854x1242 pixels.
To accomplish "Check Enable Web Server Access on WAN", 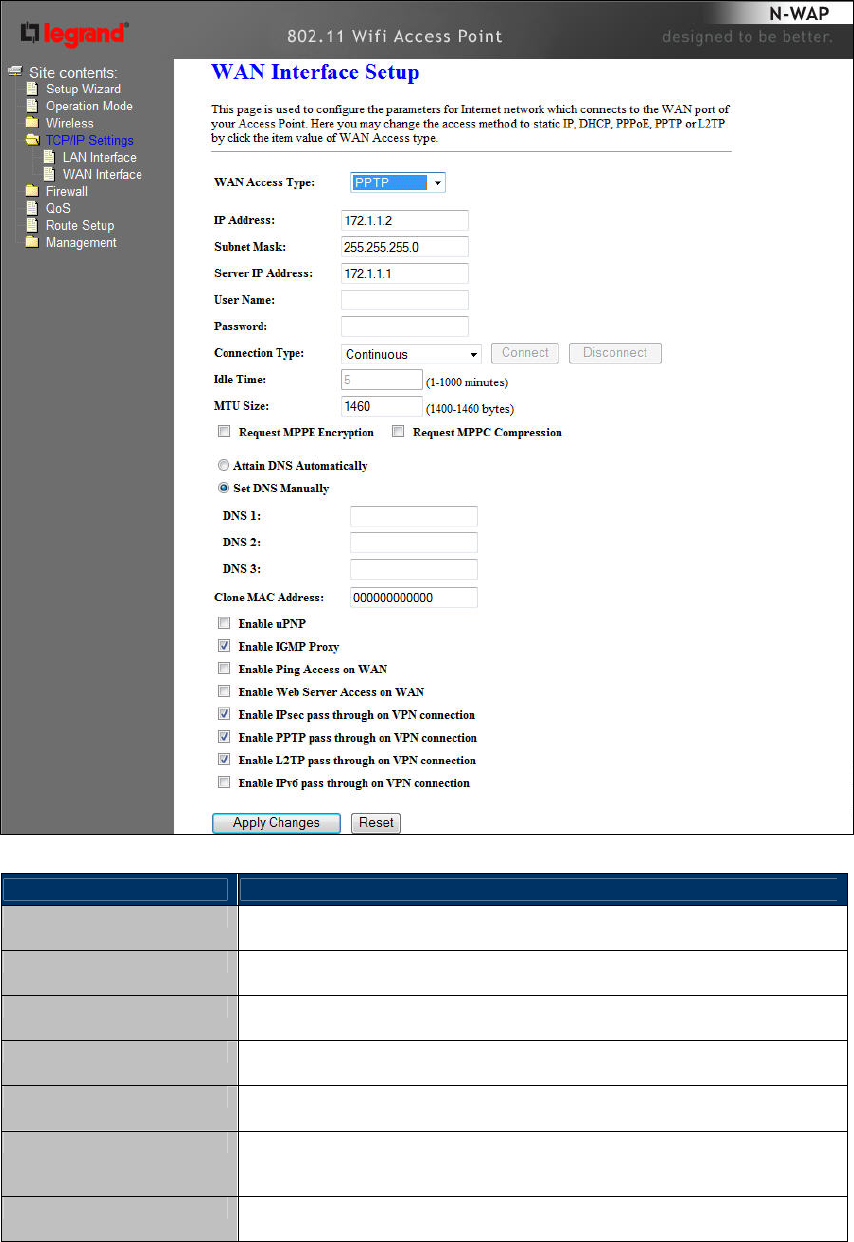I will click(x=223, y=692).
